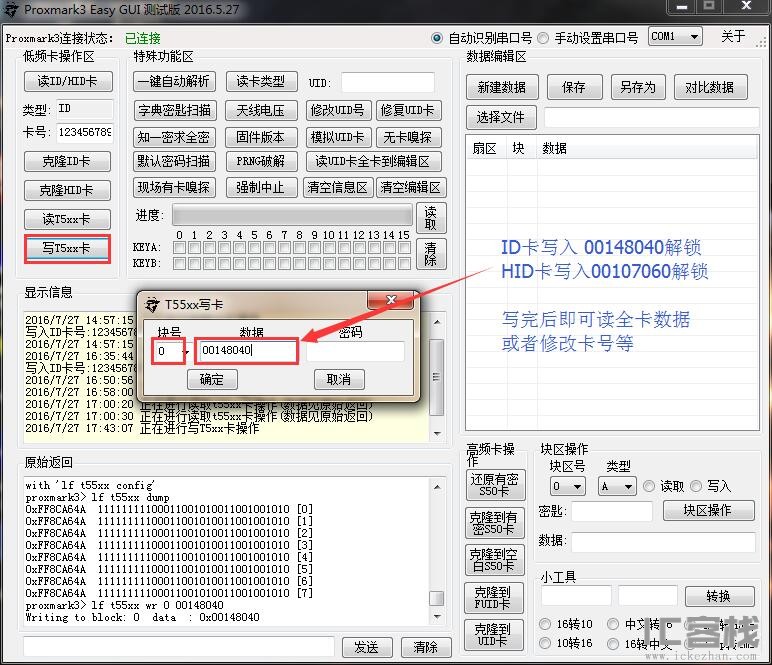Select 自动识别串口号 radio button
This screenshot has width=772, height=665.
pyautogui.click(x=437, y=38)
